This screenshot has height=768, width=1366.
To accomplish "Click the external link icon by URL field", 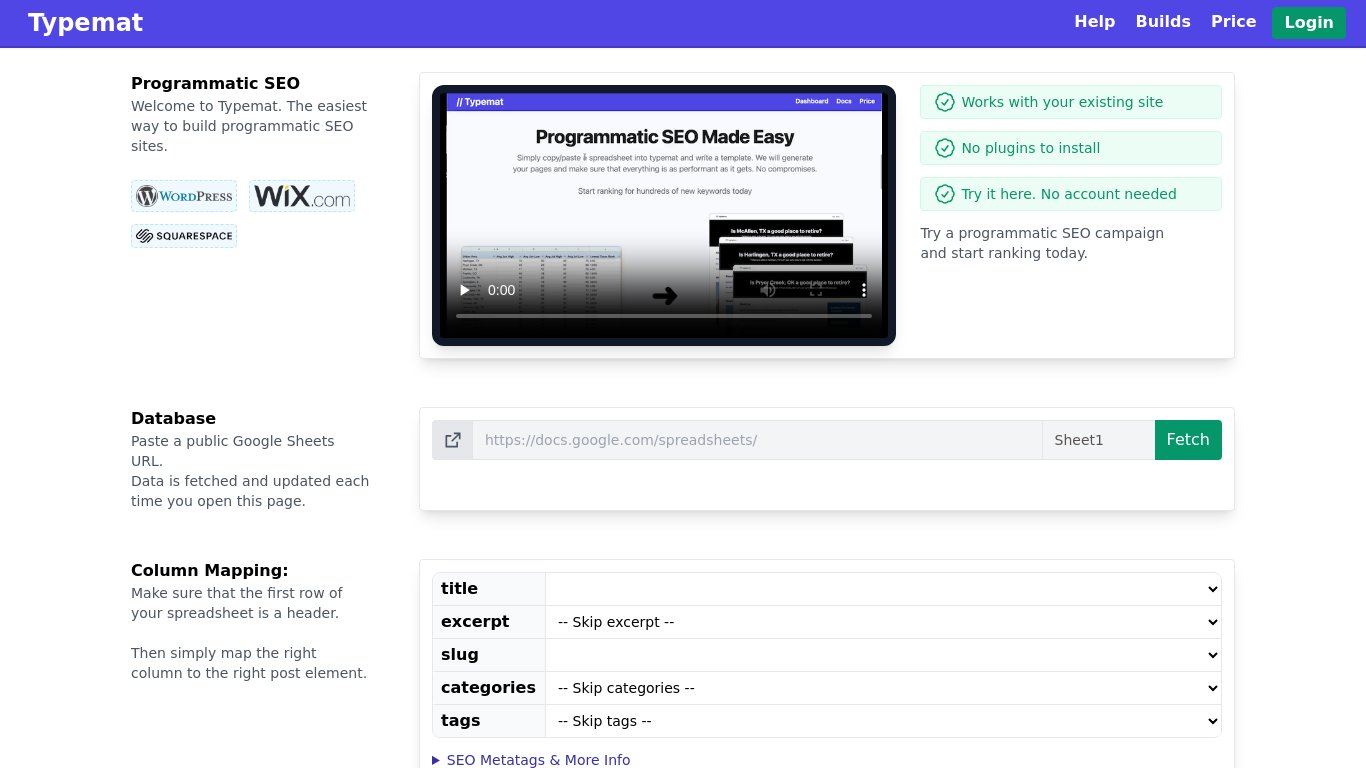I will pos(452,440).
